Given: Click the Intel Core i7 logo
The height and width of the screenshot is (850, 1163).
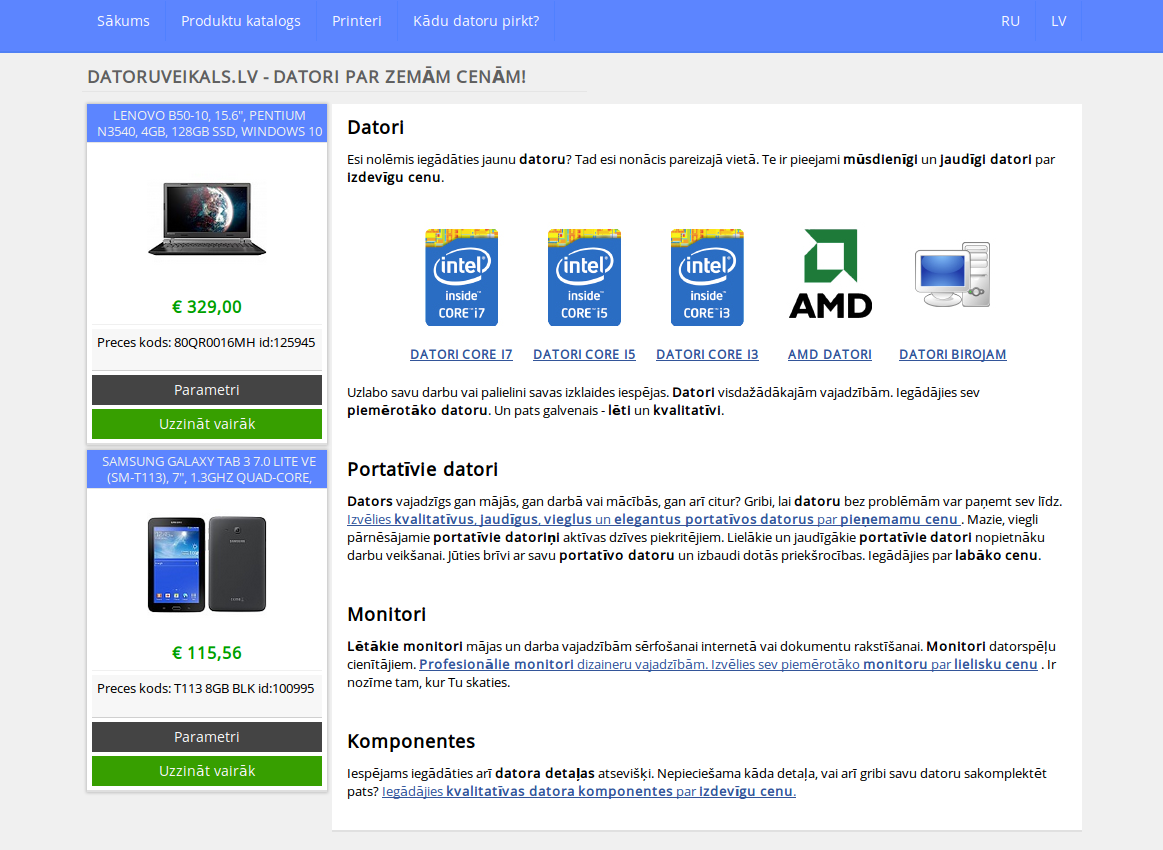Looking at the screenshot, I should point(461,277).
